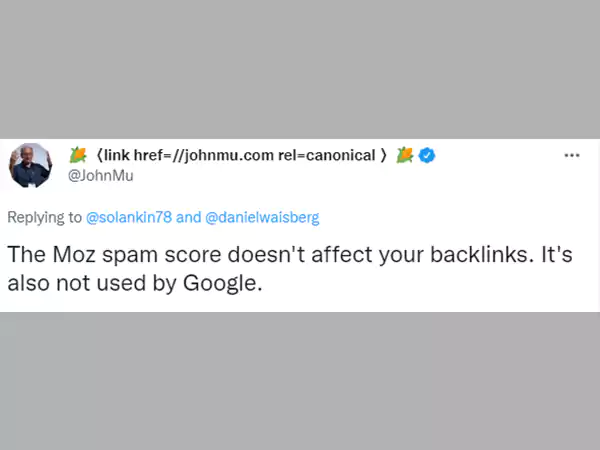Visit the @danielwaisberg mention profile
Image resolution: width=600 pixels, height=450 pixels.
(x=262, y=216)
